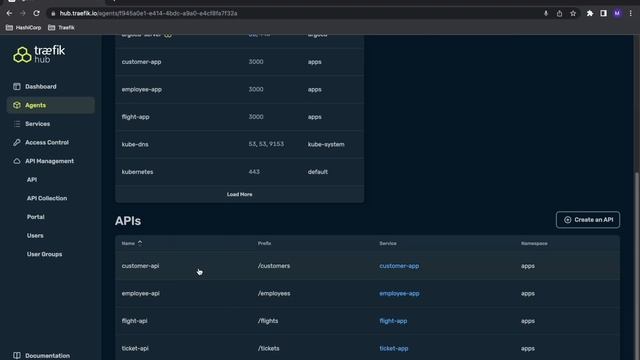Click the Services list icon
This screenshot has height=360, width=640.
[17, 124]
